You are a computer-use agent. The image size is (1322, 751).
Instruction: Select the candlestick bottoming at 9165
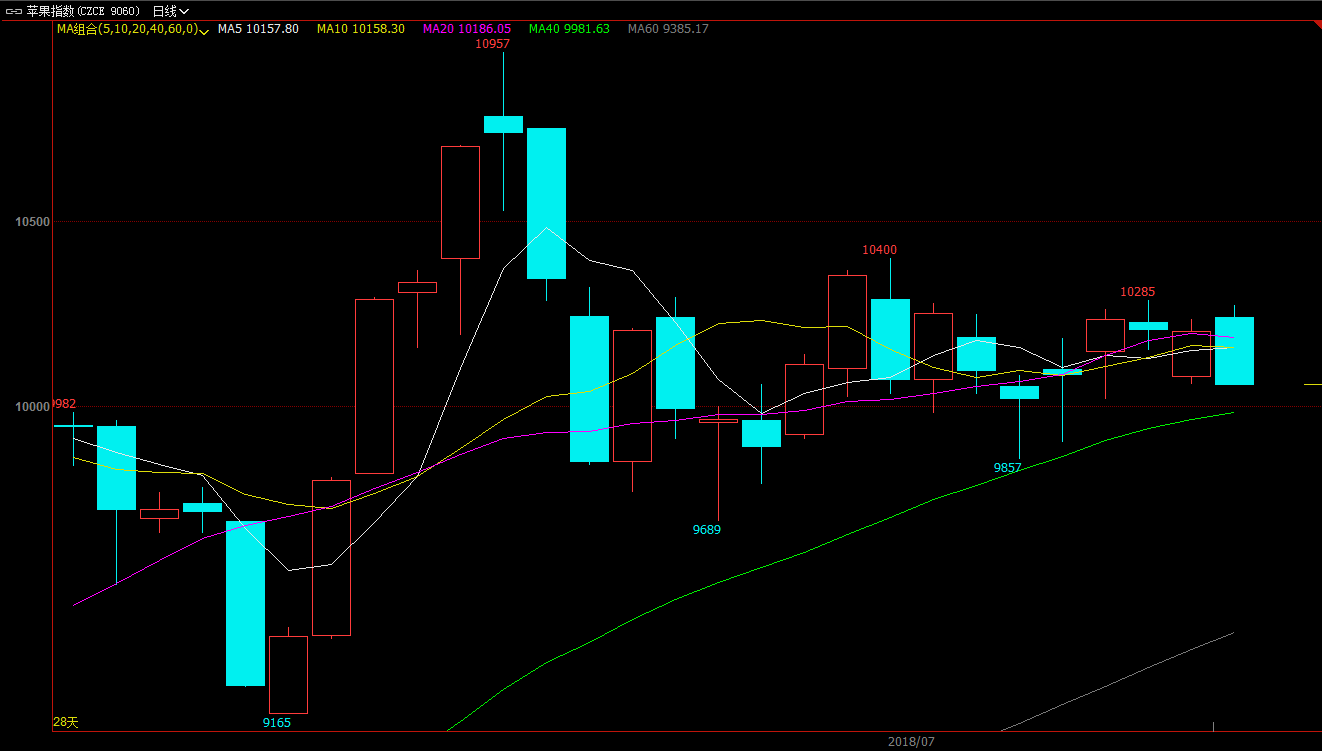click(288, 674)
